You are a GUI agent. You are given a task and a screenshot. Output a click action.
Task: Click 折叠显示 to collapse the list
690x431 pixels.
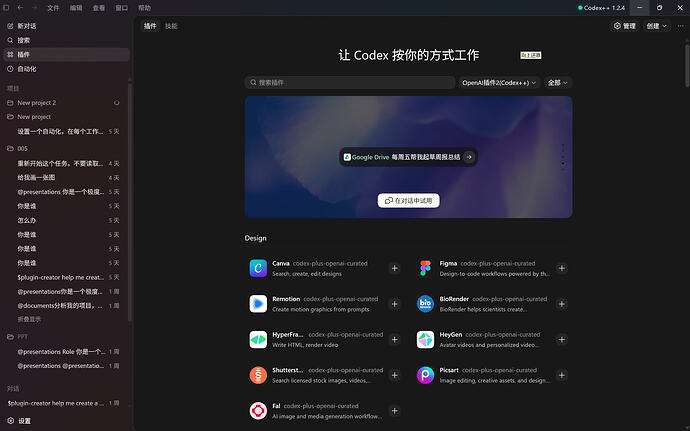click(x=29, y=319)
